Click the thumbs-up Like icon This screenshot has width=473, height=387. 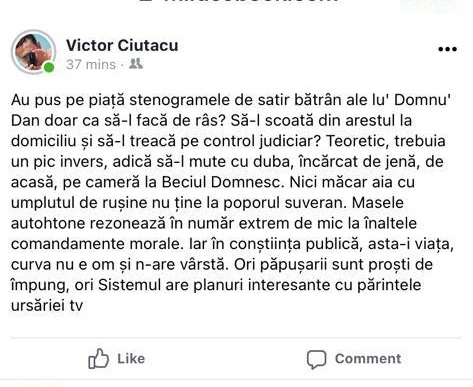pyautogui.click(x=98, y=359)
